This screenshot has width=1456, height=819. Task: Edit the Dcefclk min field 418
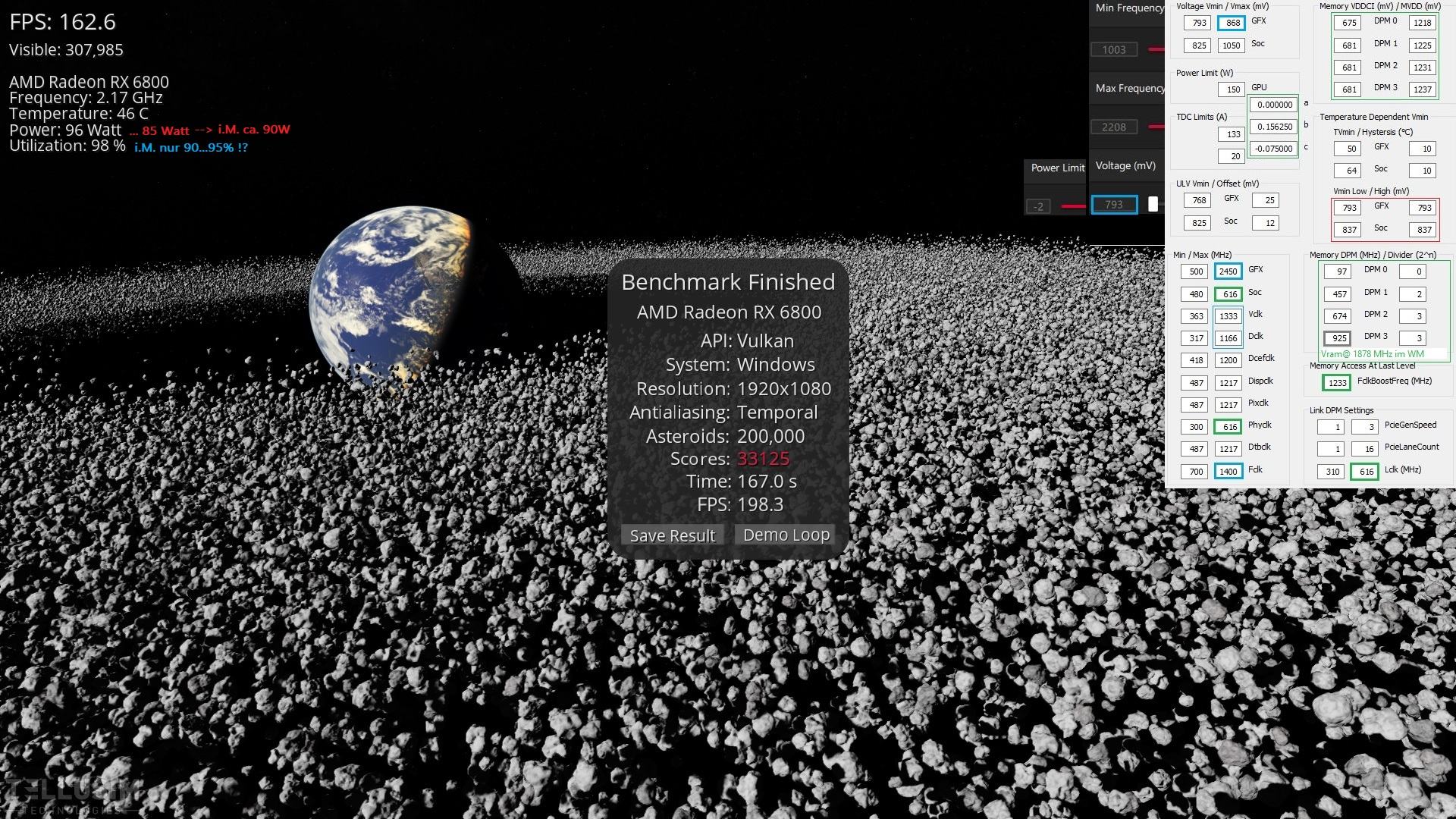click(x=1194, y=360)
